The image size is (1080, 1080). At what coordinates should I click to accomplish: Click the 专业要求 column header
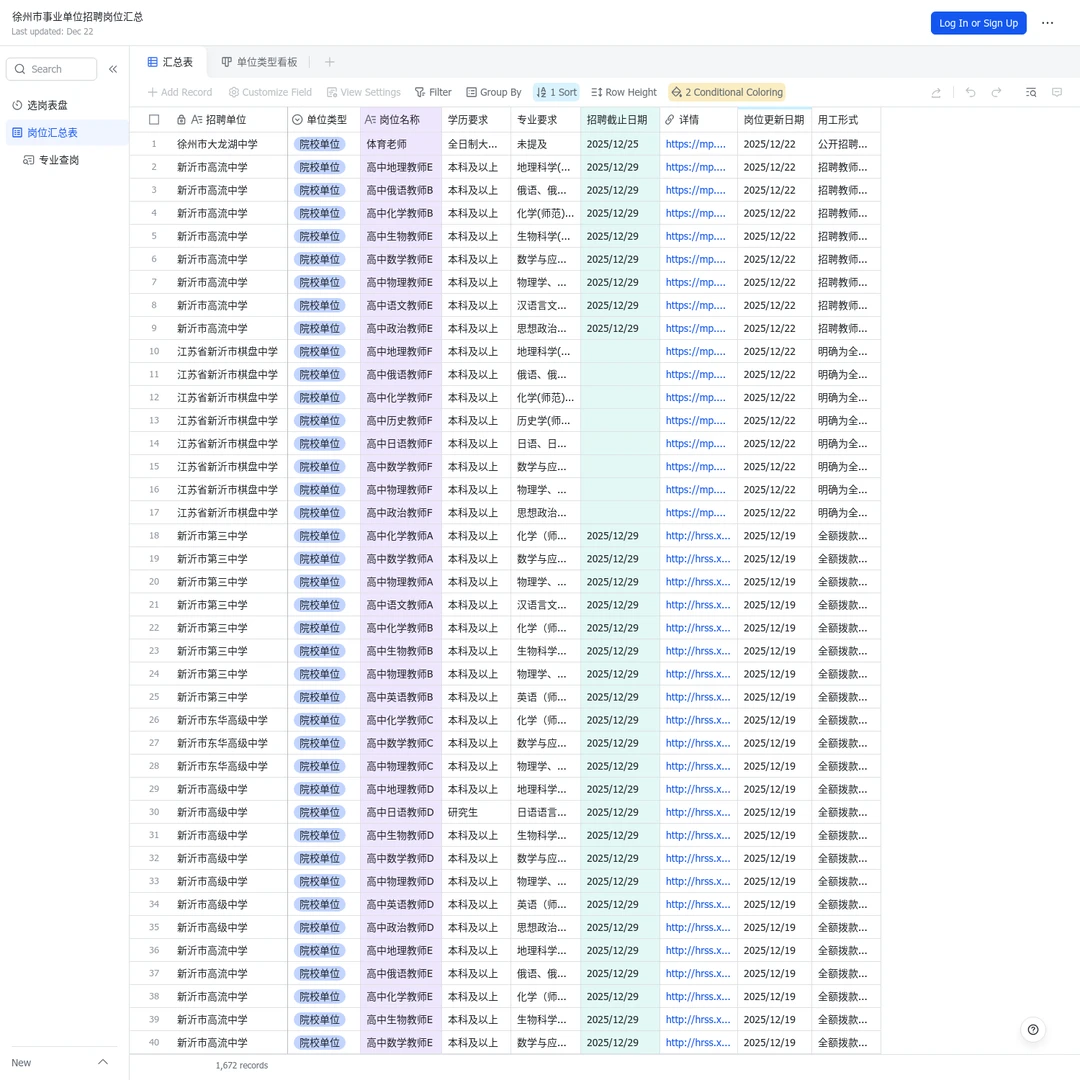546,120
